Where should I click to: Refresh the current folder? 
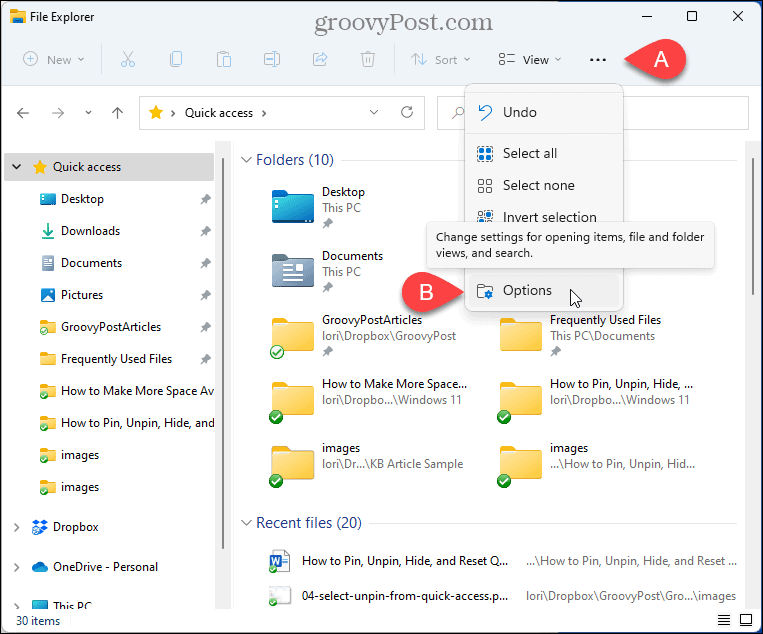(407, 112)
